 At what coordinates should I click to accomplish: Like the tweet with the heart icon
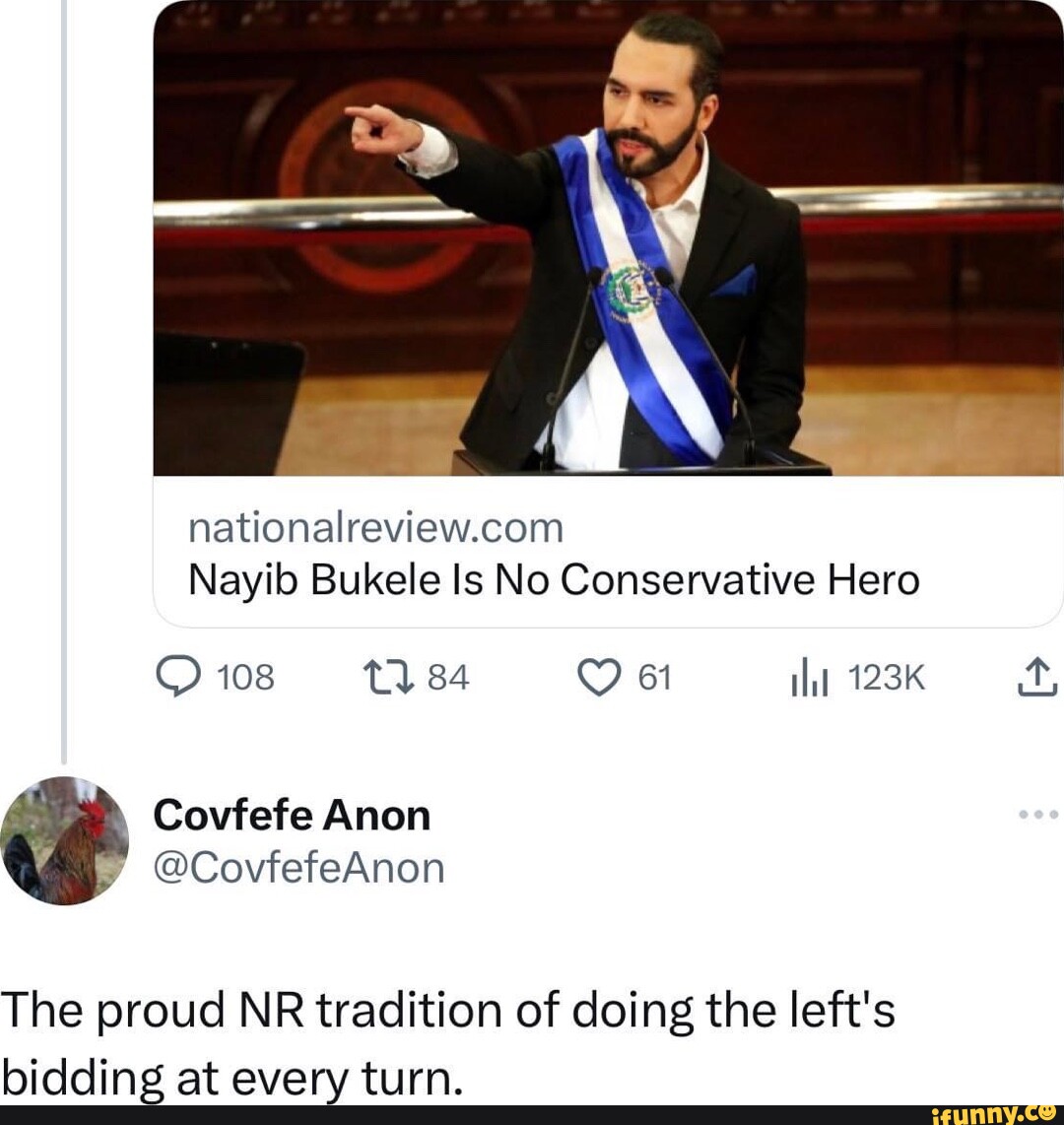point(599,677)
